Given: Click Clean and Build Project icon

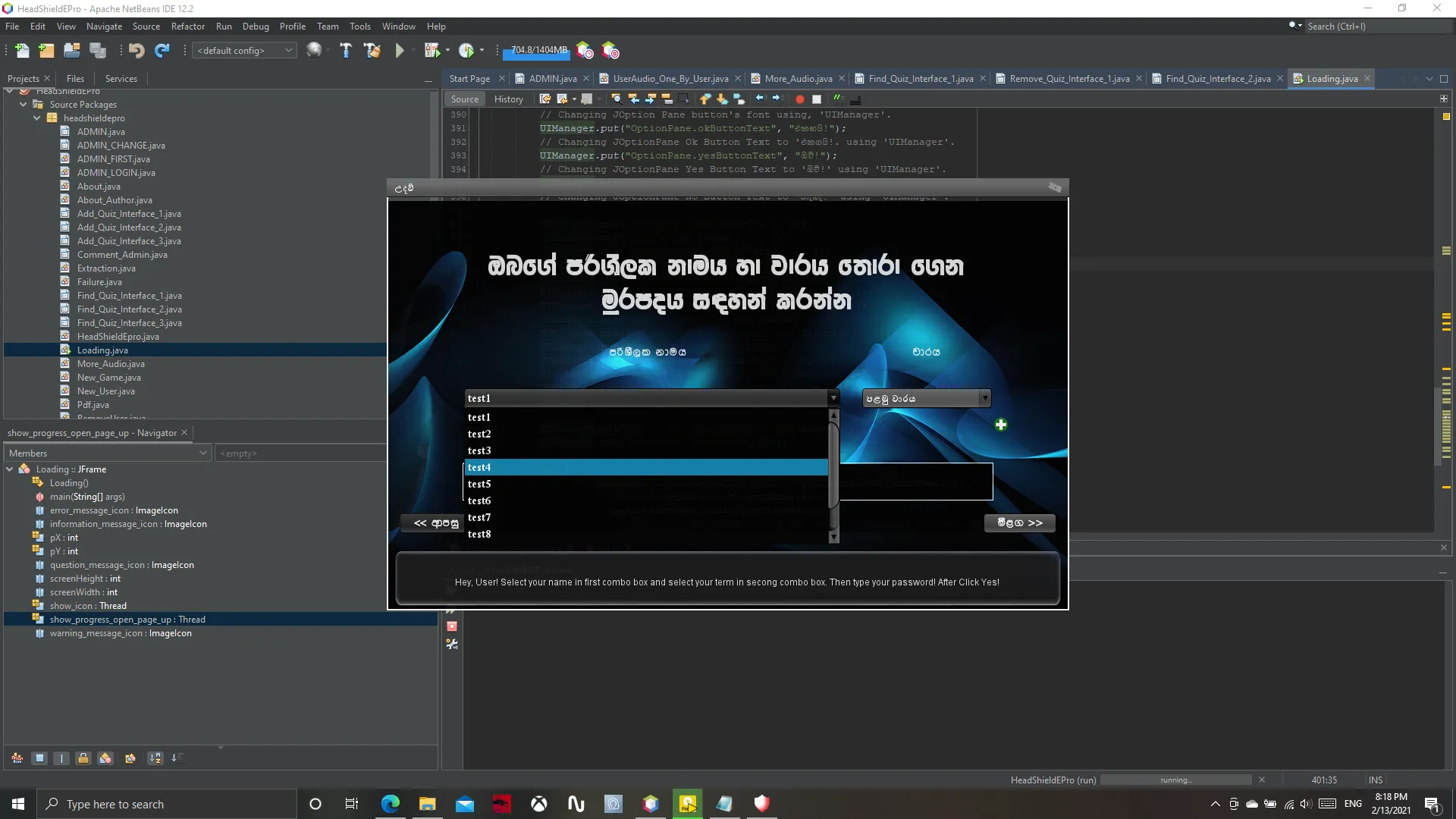Looking at the screenshot, I should pyautogui.click(x=372, y=51).
